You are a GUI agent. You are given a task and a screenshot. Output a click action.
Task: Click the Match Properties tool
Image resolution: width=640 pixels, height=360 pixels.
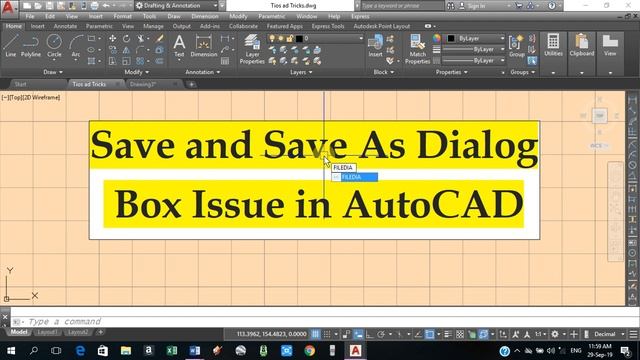click(417, 49)
